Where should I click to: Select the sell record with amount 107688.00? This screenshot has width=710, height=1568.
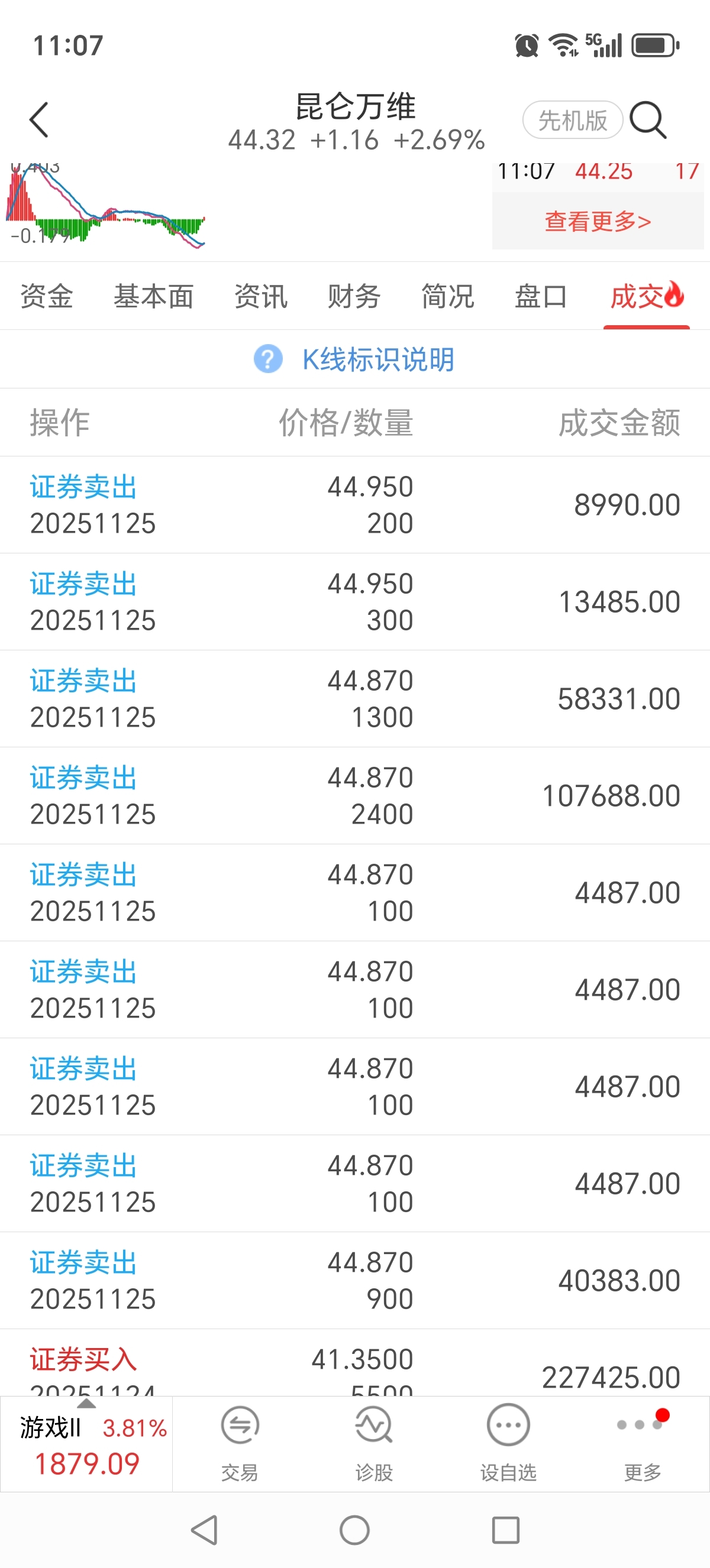355,795
